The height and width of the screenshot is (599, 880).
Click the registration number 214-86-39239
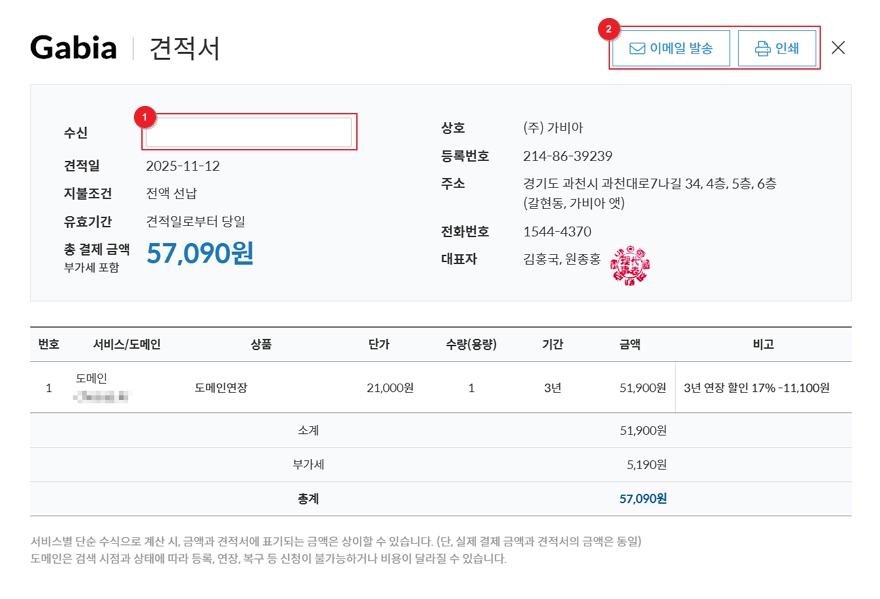point(567,156)
